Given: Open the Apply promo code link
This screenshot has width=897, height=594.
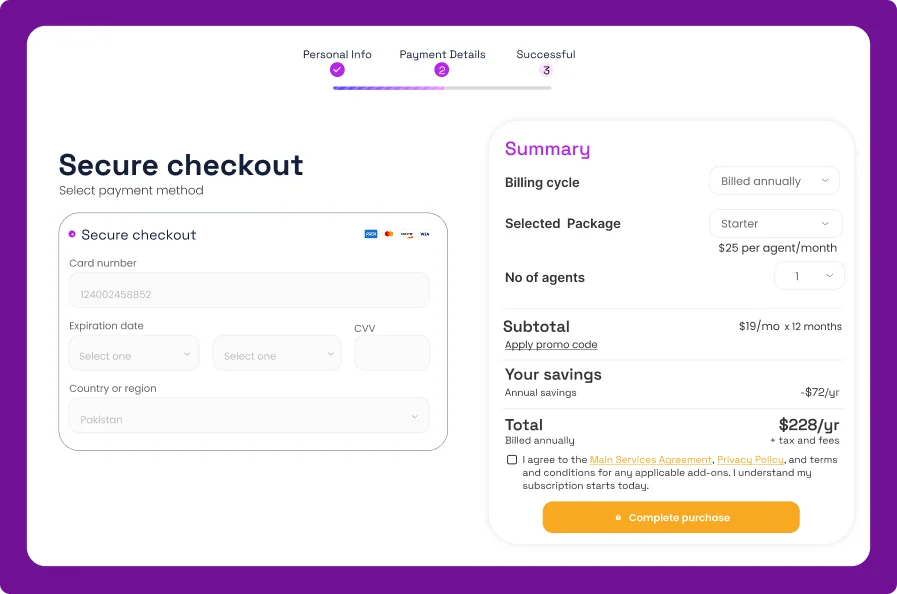Looking at the screenshot, I should click(551, 345).
